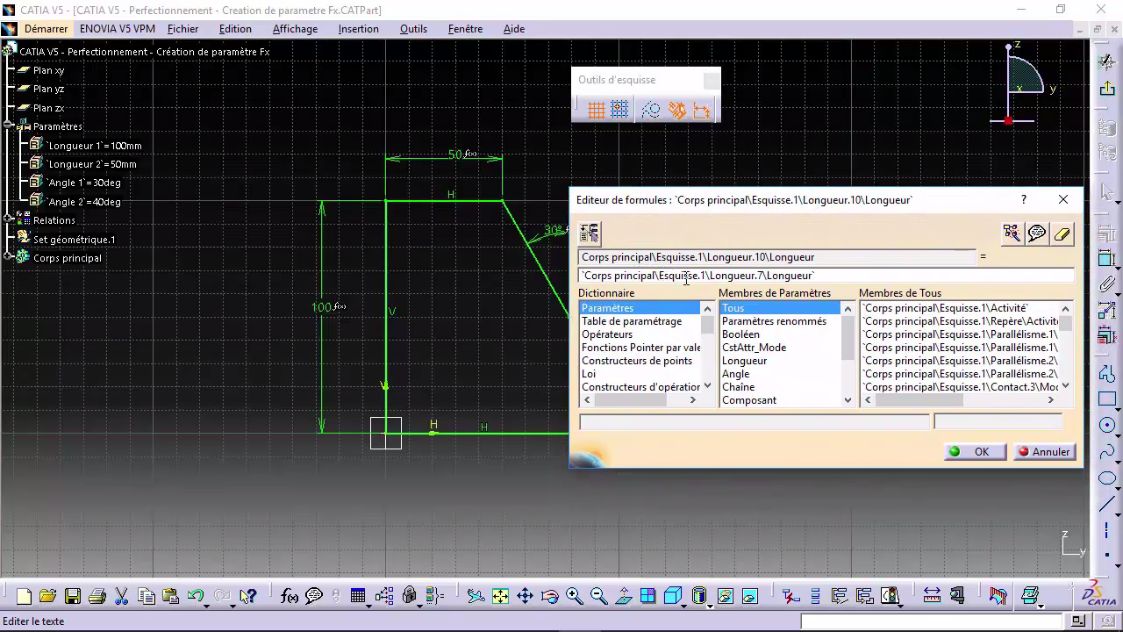Image resolution: width=1123 pixels, height=632 pixels.
Task: Collapse the Paramètres tree node
Action: 8,125
